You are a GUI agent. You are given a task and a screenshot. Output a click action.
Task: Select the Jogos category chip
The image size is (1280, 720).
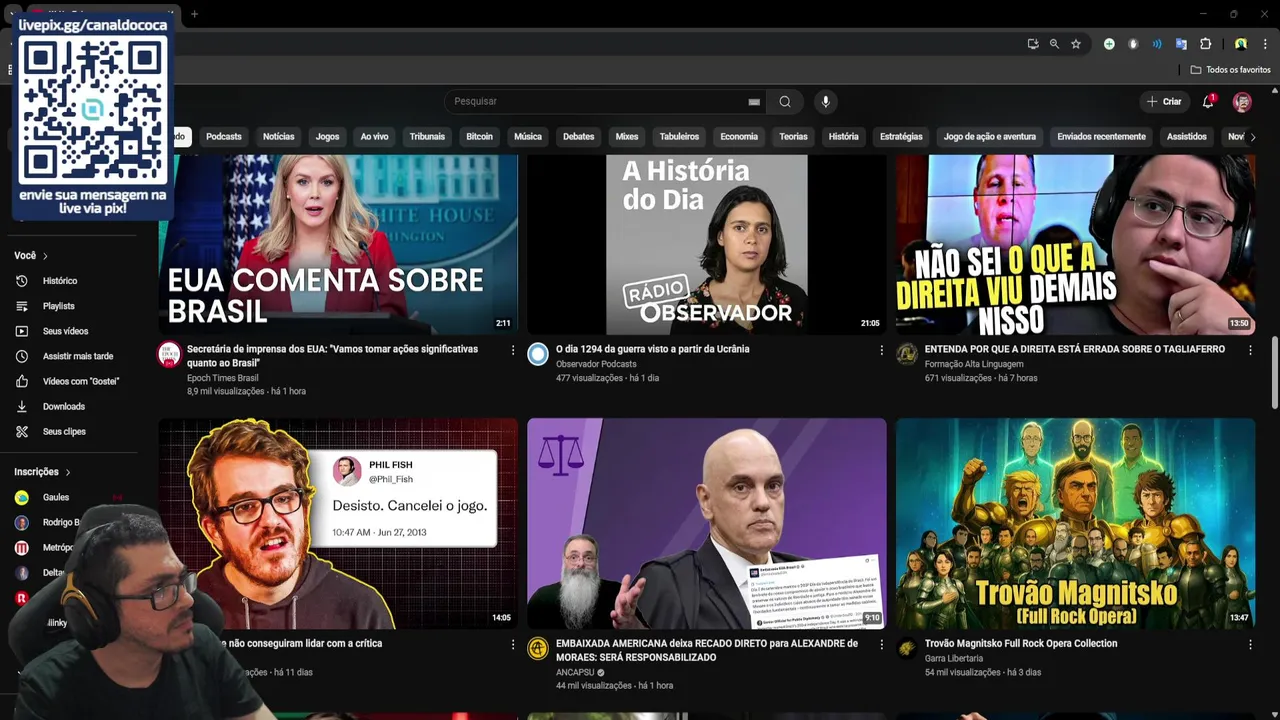(x=327, y=137)
